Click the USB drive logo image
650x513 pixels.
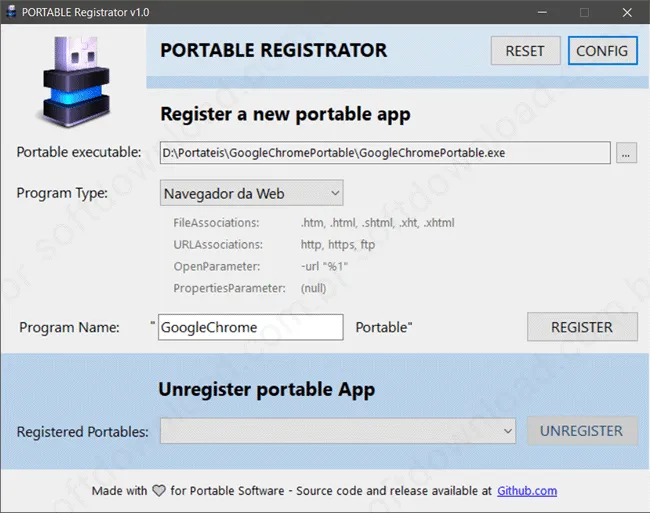75,82
